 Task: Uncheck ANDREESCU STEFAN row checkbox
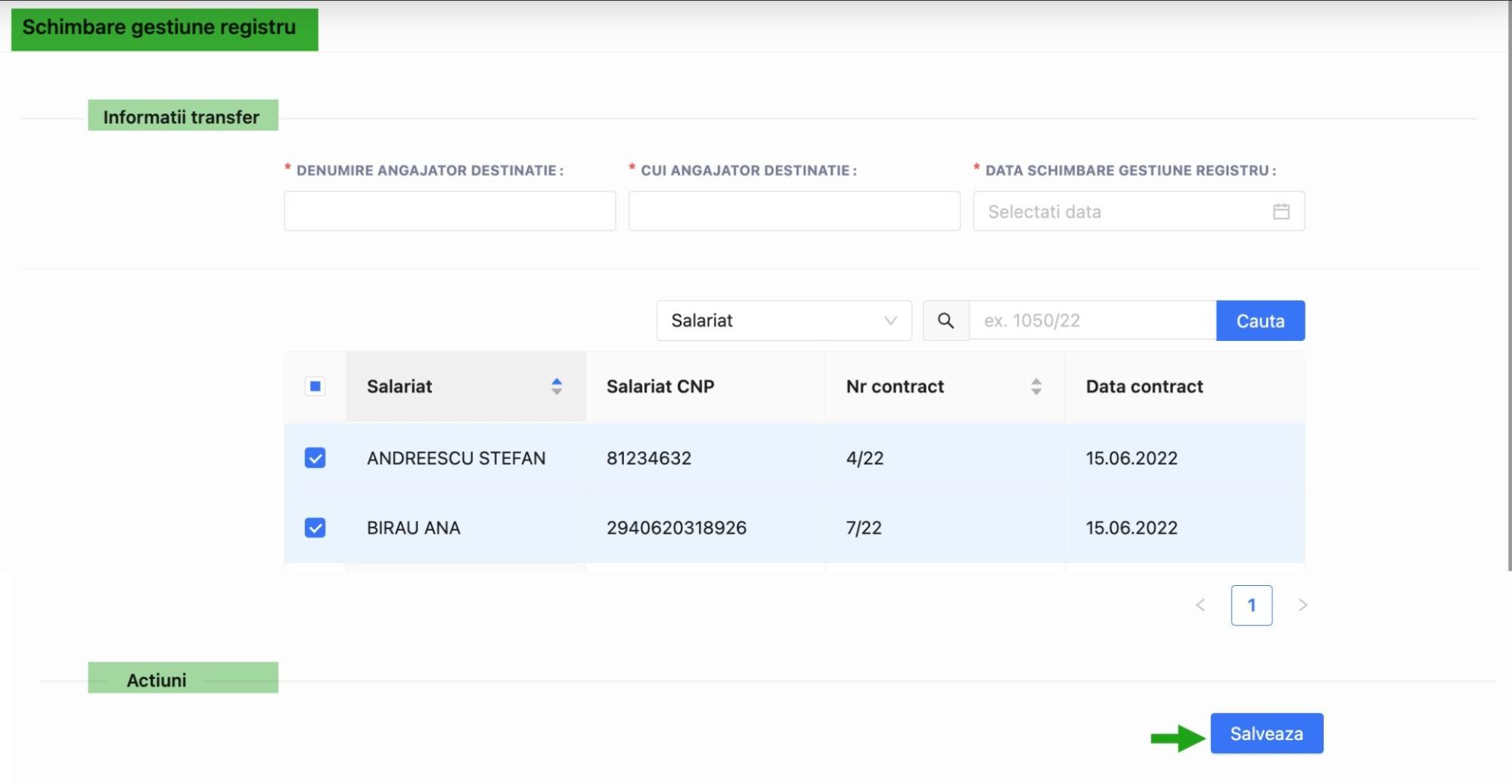tap(315, 458)
